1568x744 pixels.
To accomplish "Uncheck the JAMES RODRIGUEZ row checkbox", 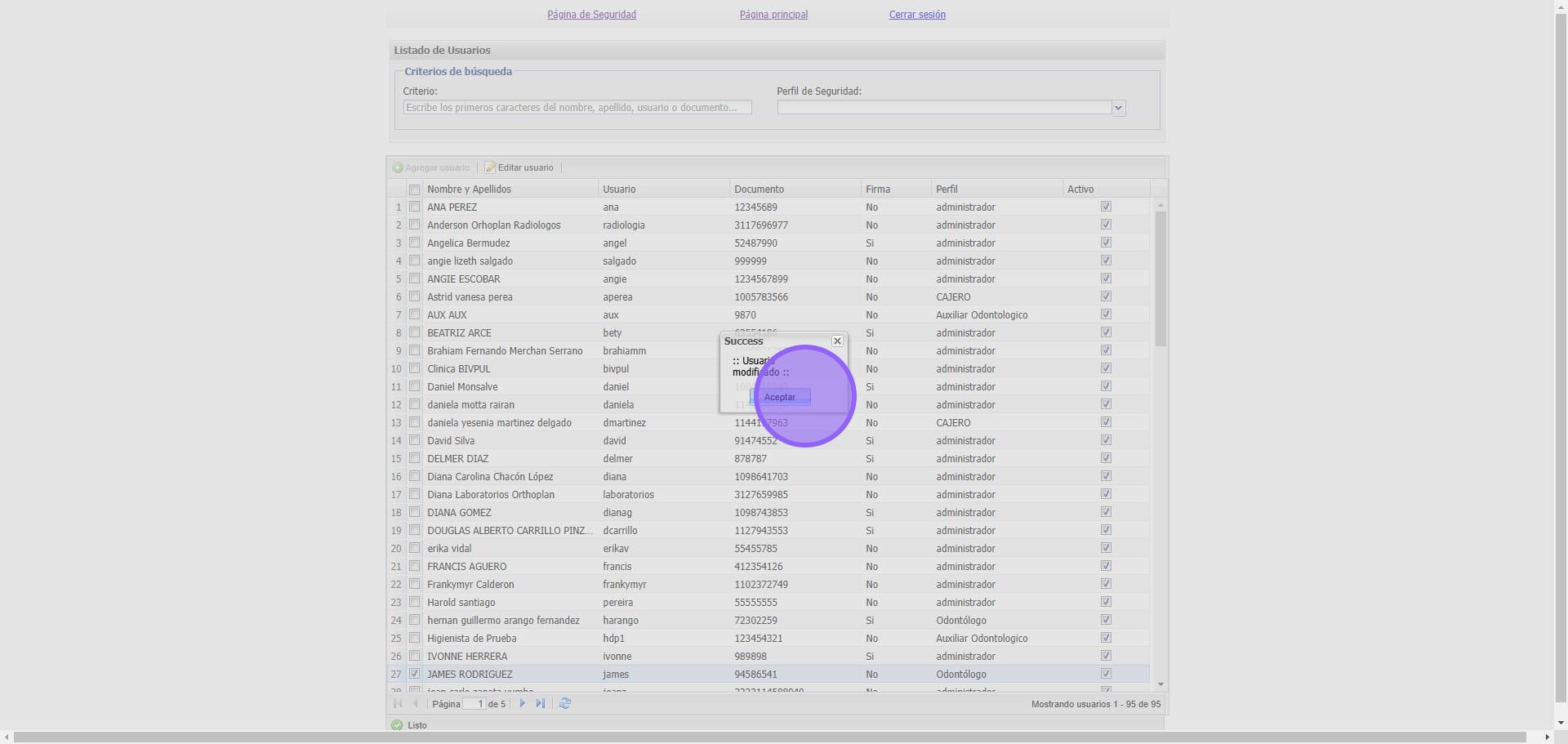I will coord(415,674).
